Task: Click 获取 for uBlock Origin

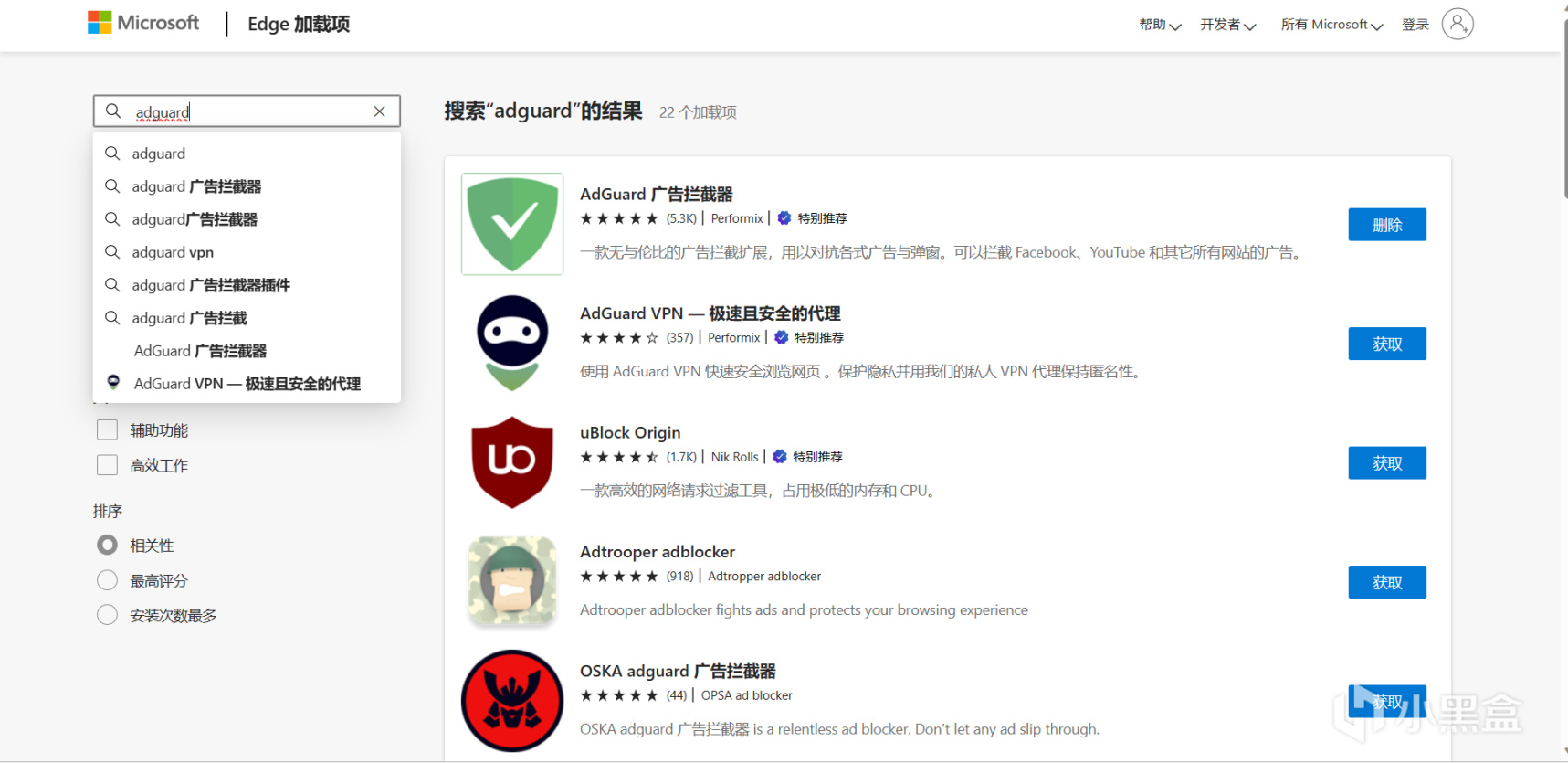Action: coord(1387,463)
